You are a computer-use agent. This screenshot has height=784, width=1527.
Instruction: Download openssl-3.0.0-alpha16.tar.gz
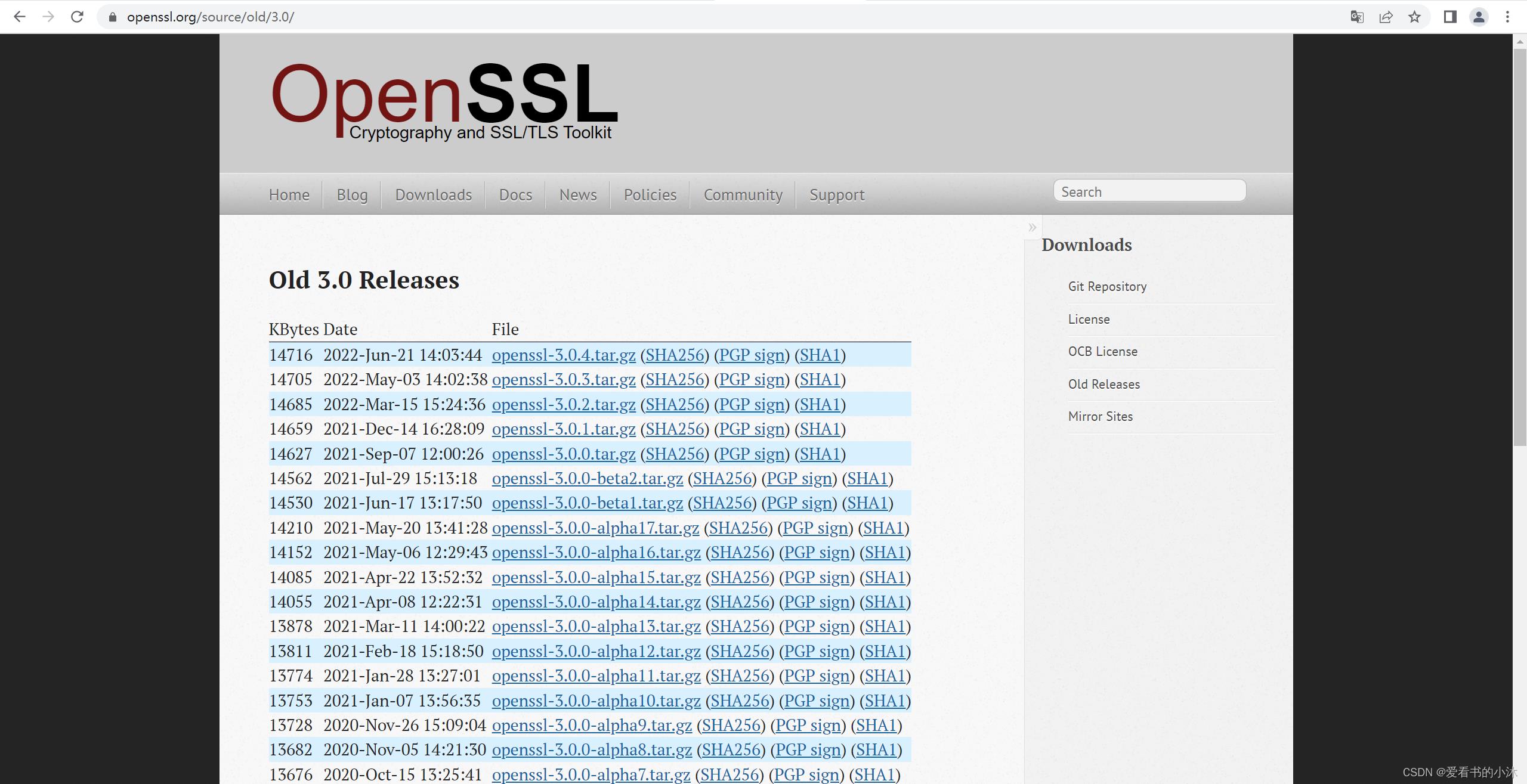click(596, 552)
